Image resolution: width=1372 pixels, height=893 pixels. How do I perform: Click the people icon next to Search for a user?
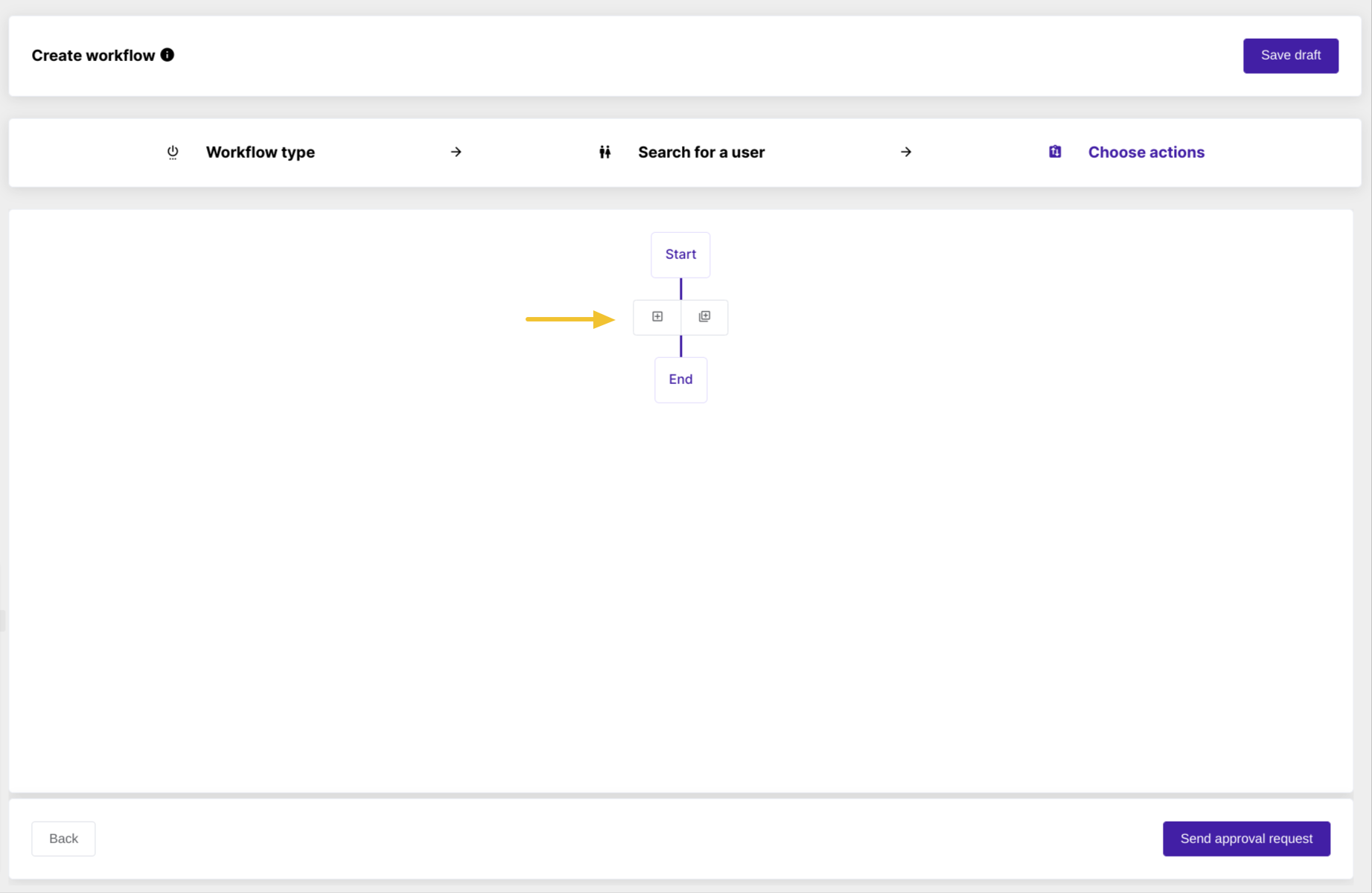[604, 152]
